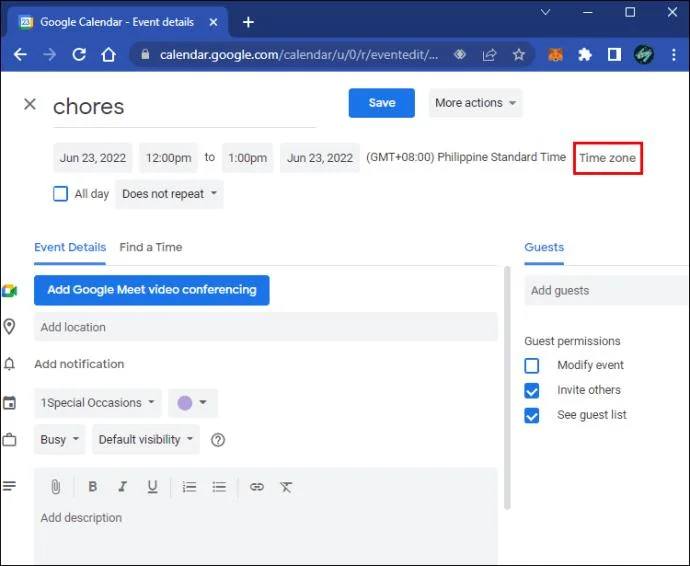Bookmark page with the star icon
Viewport: 690px width, 566px height.
[519, 55]
